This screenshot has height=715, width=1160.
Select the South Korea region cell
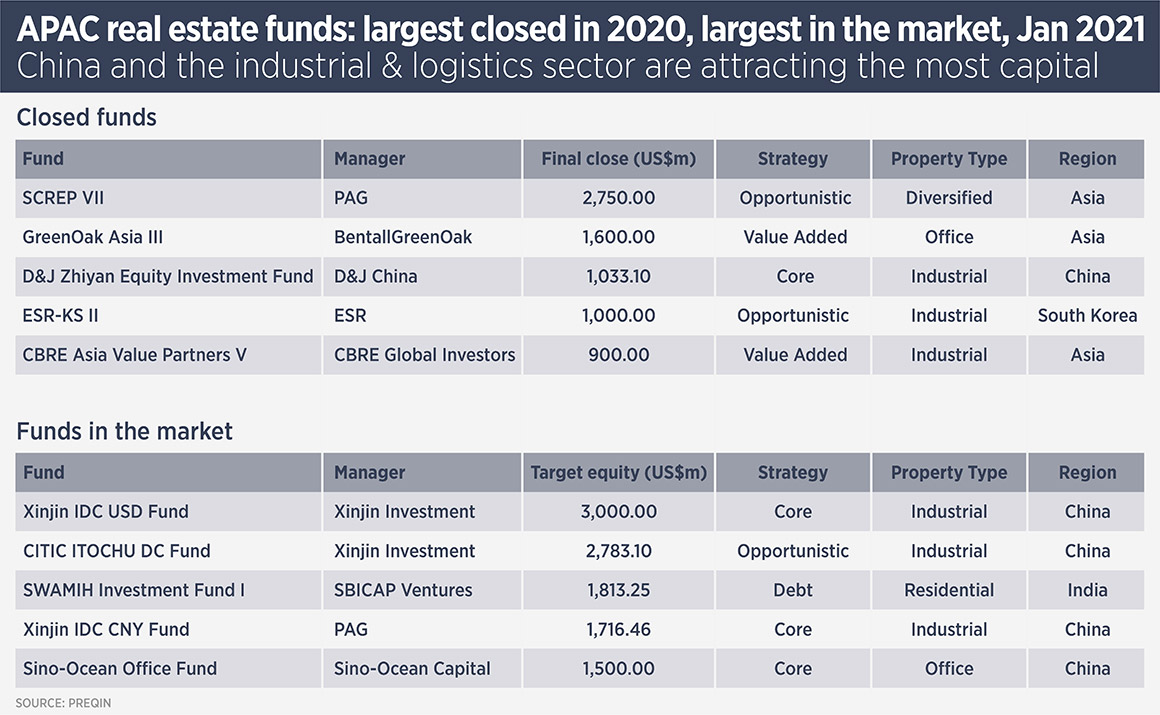1087,316
